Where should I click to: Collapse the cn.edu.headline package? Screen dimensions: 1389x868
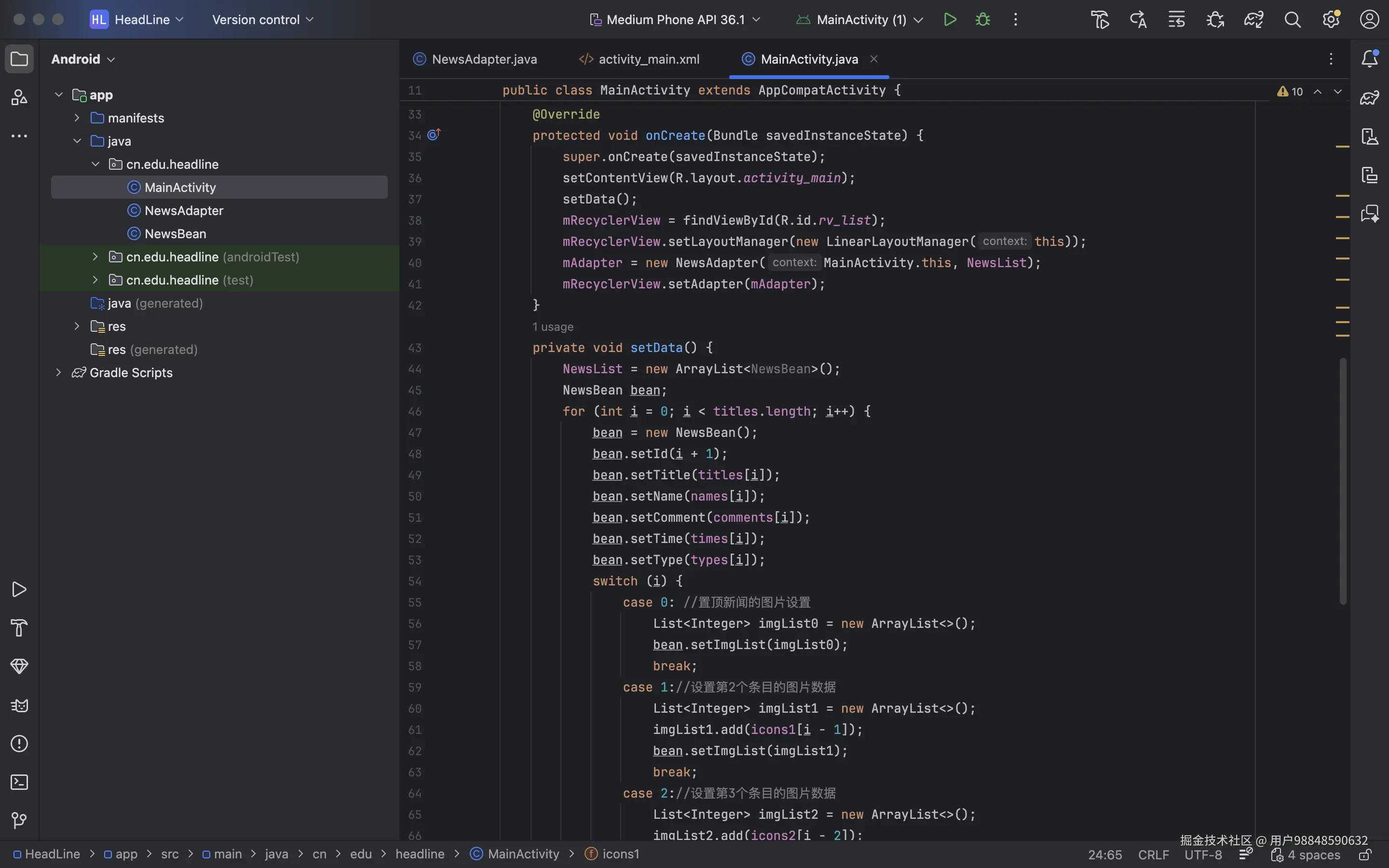pos(95,164)
